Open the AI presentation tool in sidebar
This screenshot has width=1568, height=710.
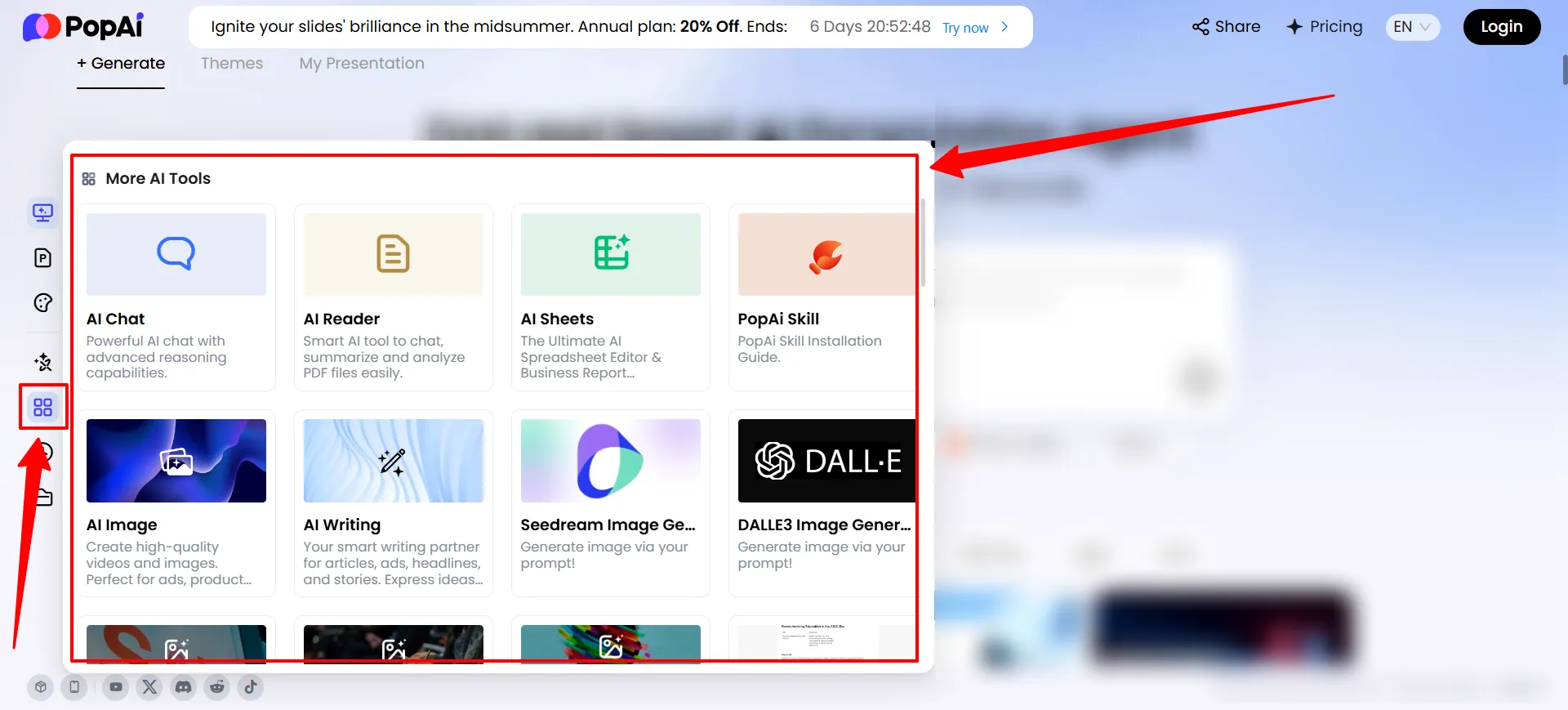(42, 213)
